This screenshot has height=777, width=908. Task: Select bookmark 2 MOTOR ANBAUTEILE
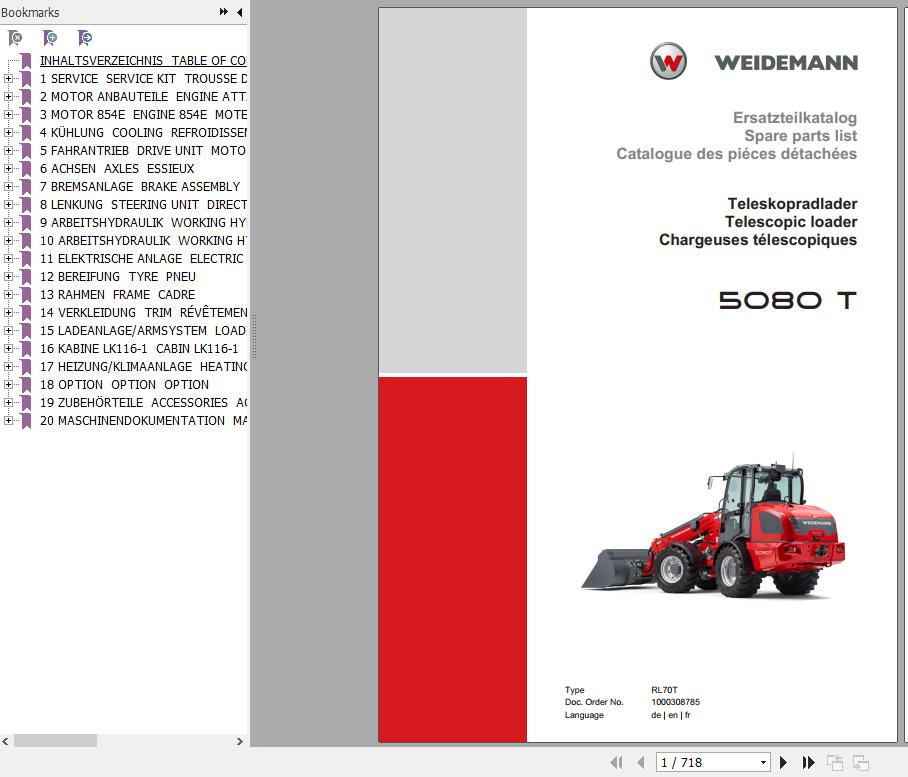143,97
